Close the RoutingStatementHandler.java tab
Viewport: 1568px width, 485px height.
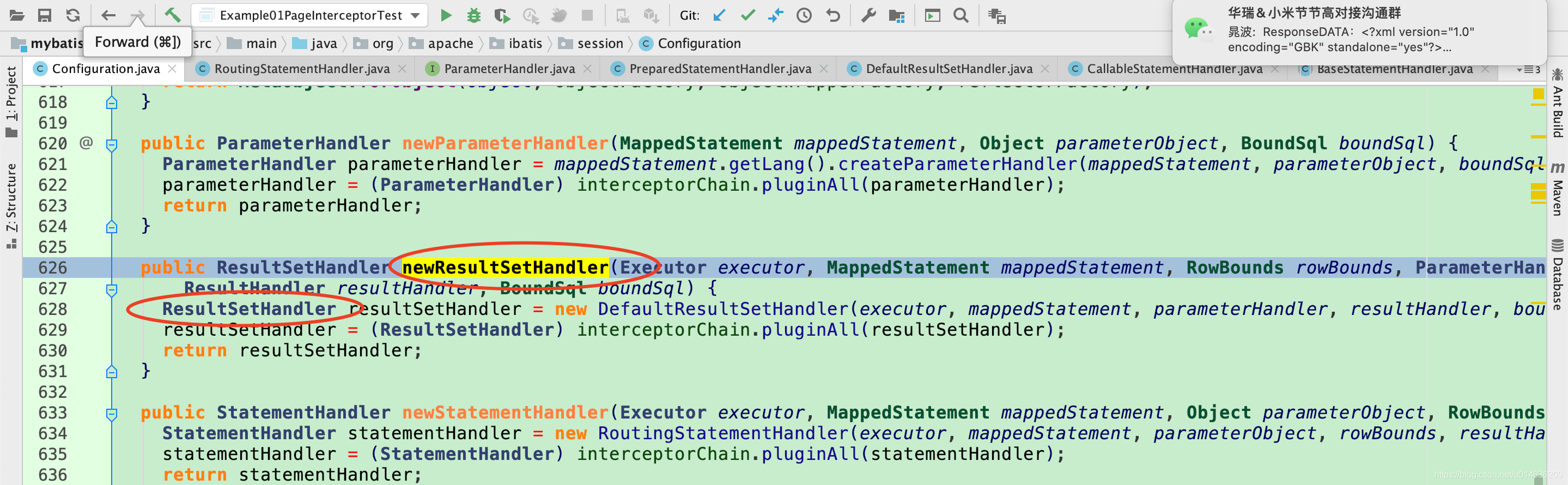tap(402, 69)
